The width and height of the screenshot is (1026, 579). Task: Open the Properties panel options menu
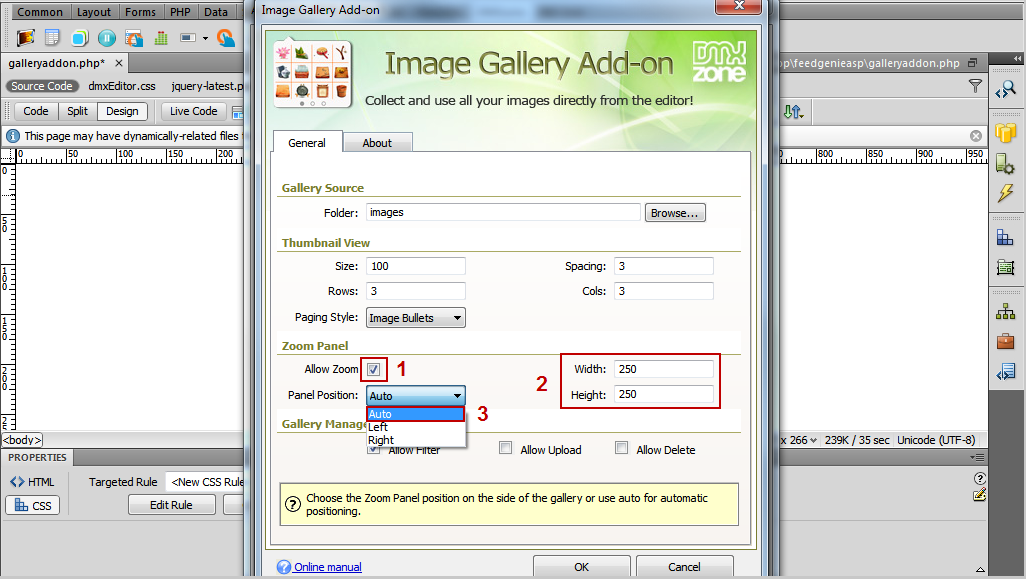(x=976, y=457)
